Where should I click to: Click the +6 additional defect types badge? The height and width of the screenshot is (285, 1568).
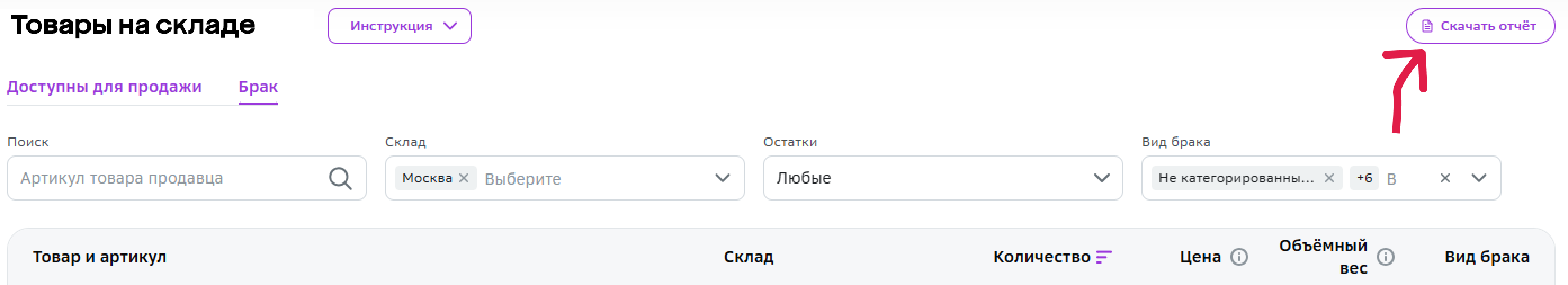[1364, 178]
